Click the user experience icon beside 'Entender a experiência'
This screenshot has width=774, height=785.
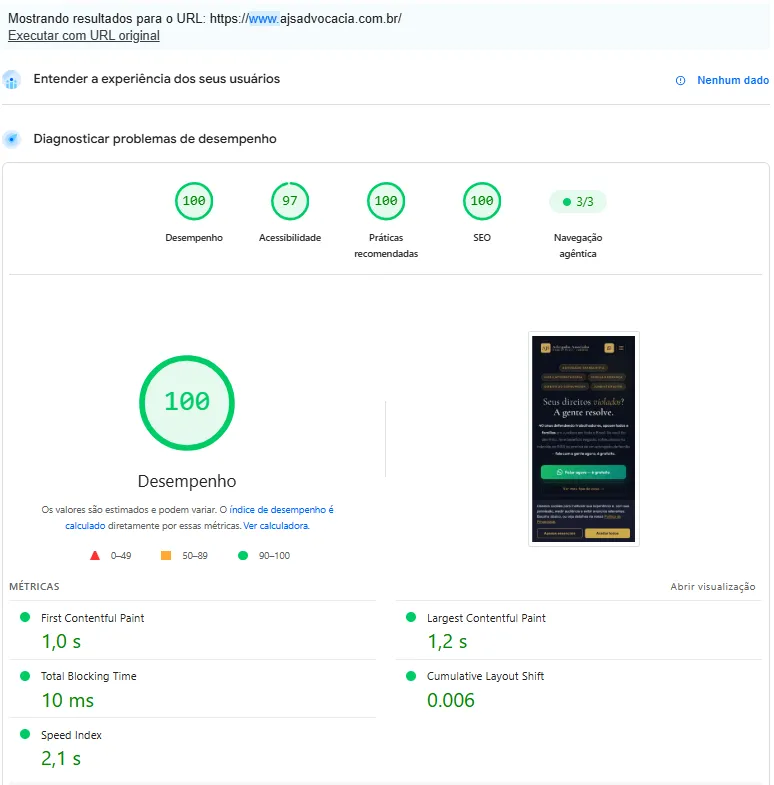click(12, 80)
